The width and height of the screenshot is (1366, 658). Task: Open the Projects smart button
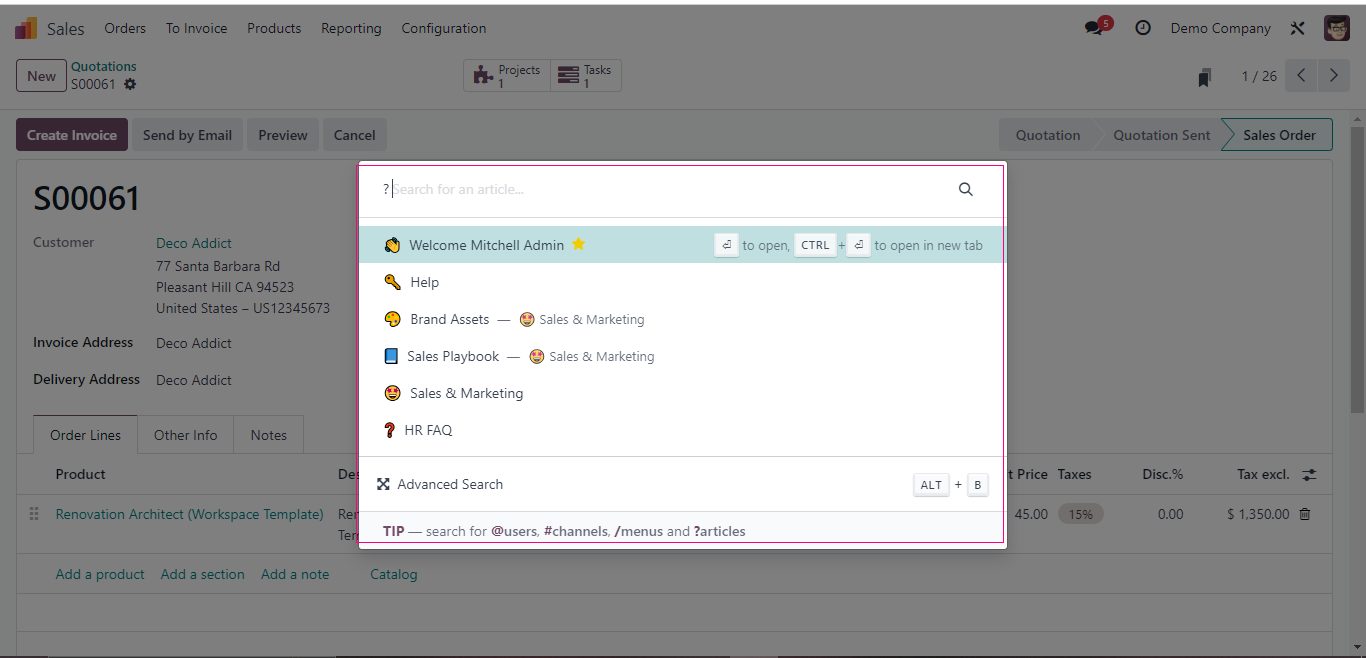coord(507,76)
